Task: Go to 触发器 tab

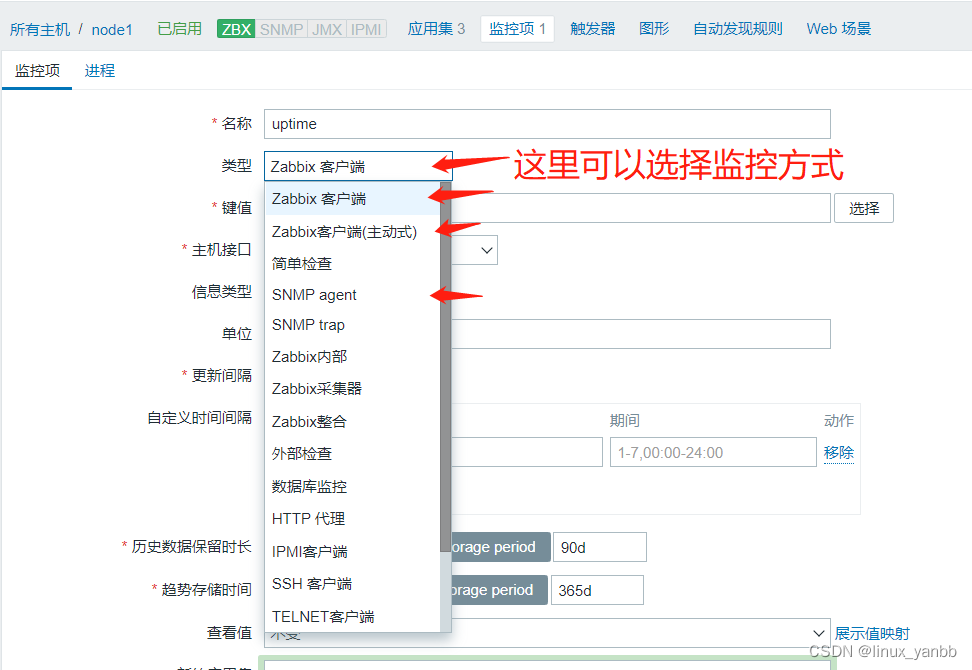Action: coord(593,29)
